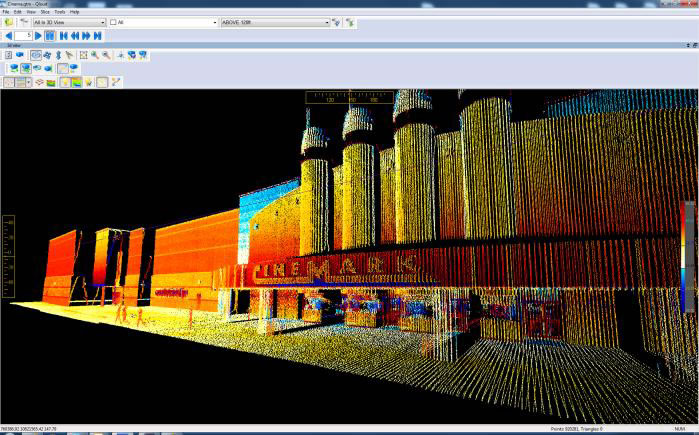The image size is (699, 435).
Task: Click the yellow open-file icon
Action: tap(8, 22)
